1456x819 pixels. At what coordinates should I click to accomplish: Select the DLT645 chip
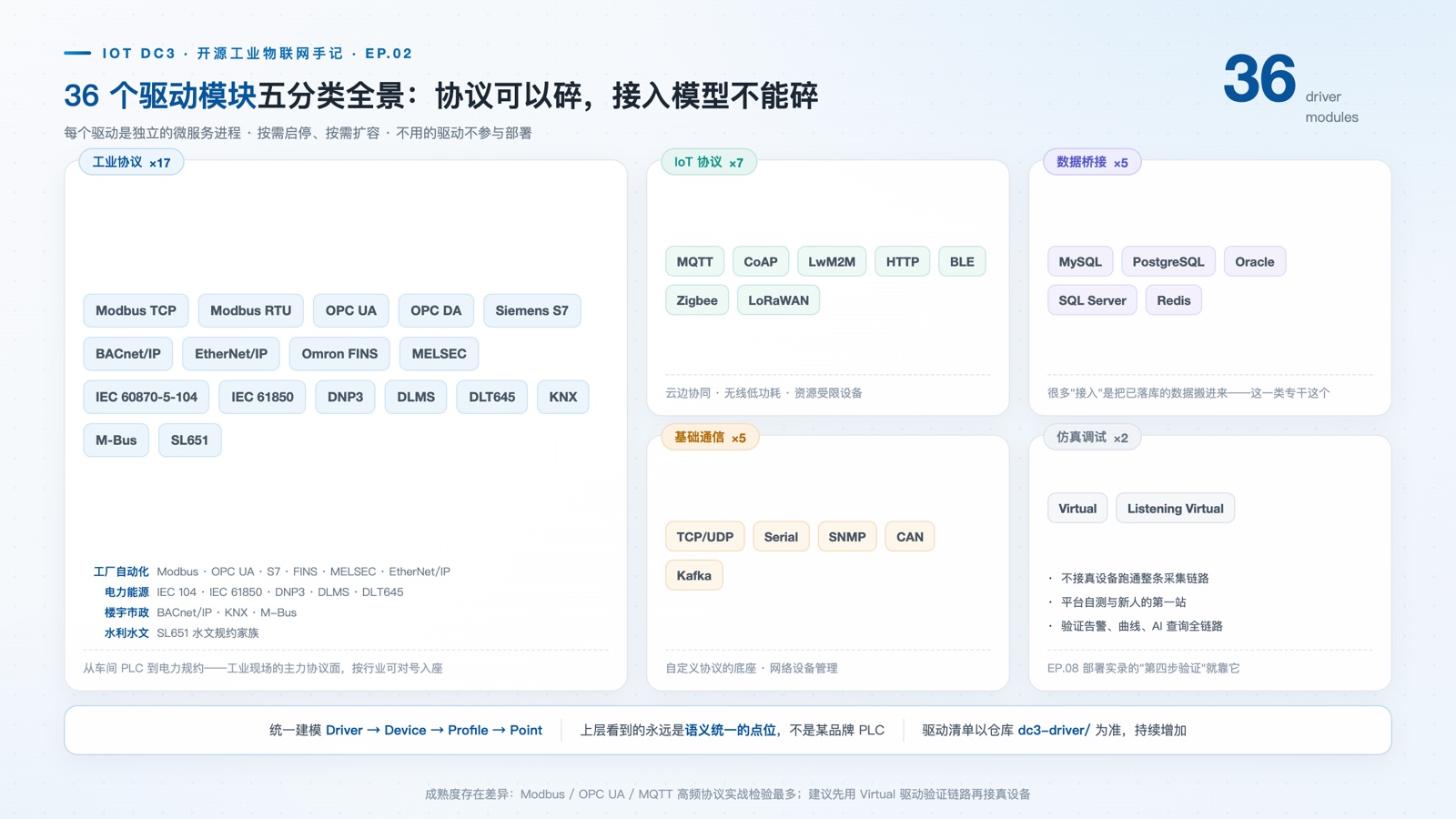492,397
